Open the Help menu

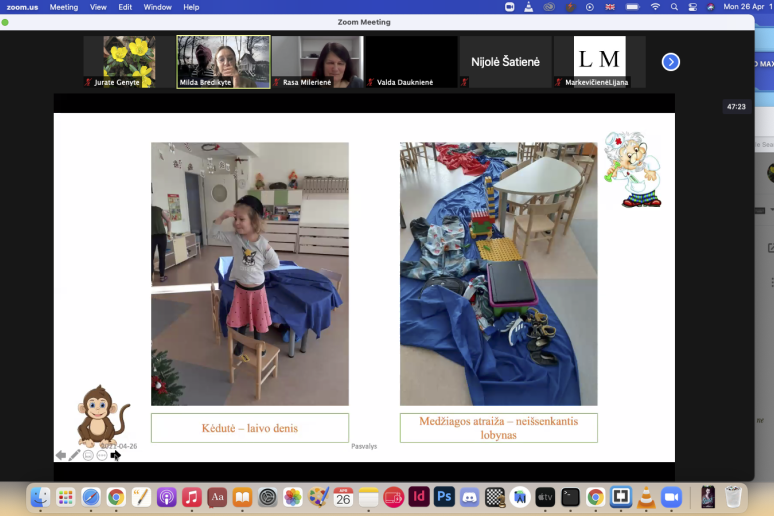191,7
